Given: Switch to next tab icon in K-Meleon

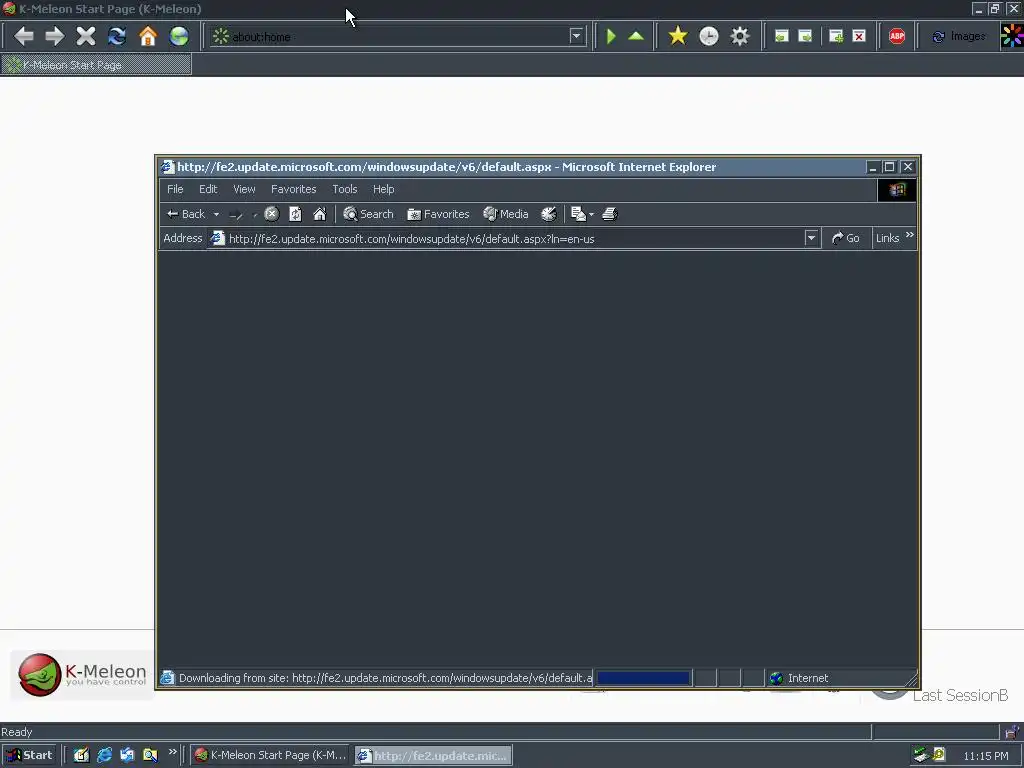Looking at the screenshot, I should click(x=805, y=36).
